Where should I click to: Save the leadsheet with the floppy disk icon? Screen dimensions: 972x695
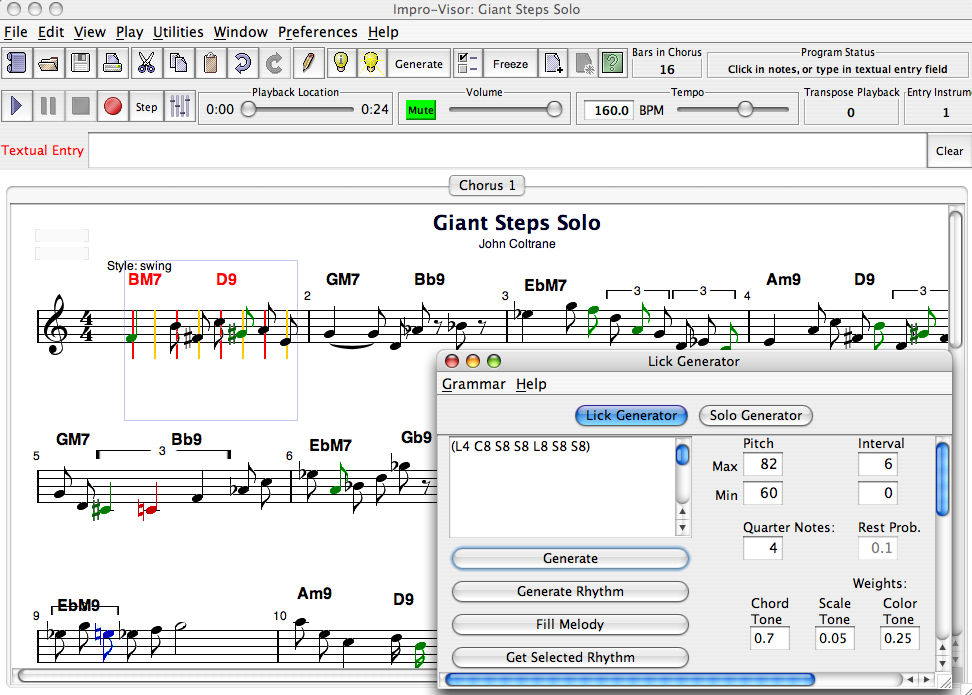pyautogui.click(x=81, y=63)
